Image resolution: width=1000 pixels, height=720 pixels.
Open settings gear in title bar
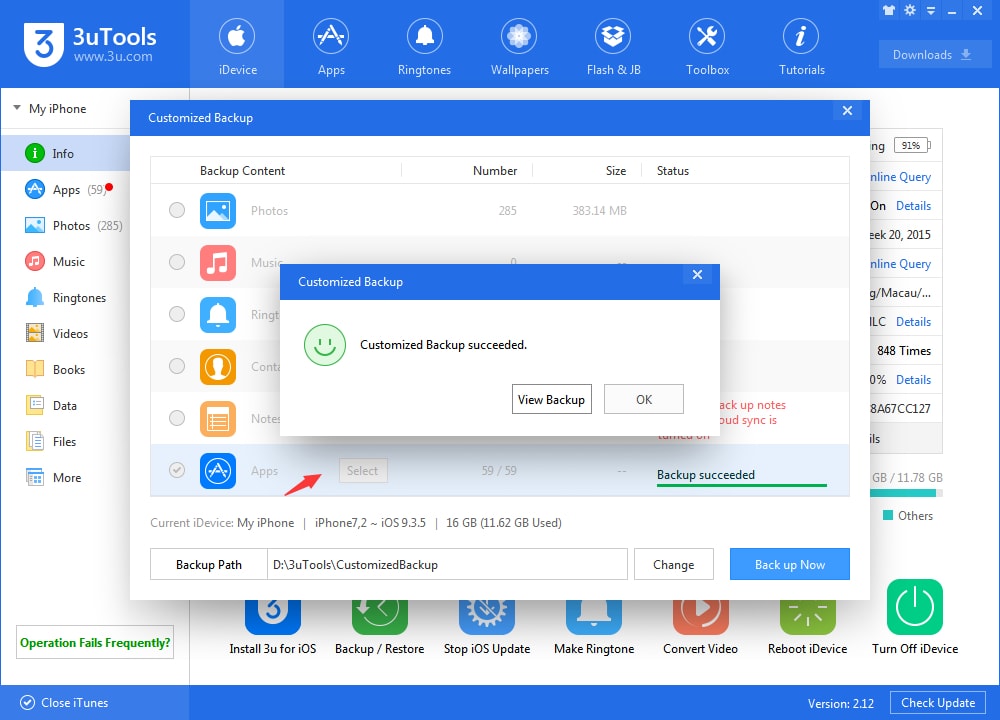[x=910, y=10]
